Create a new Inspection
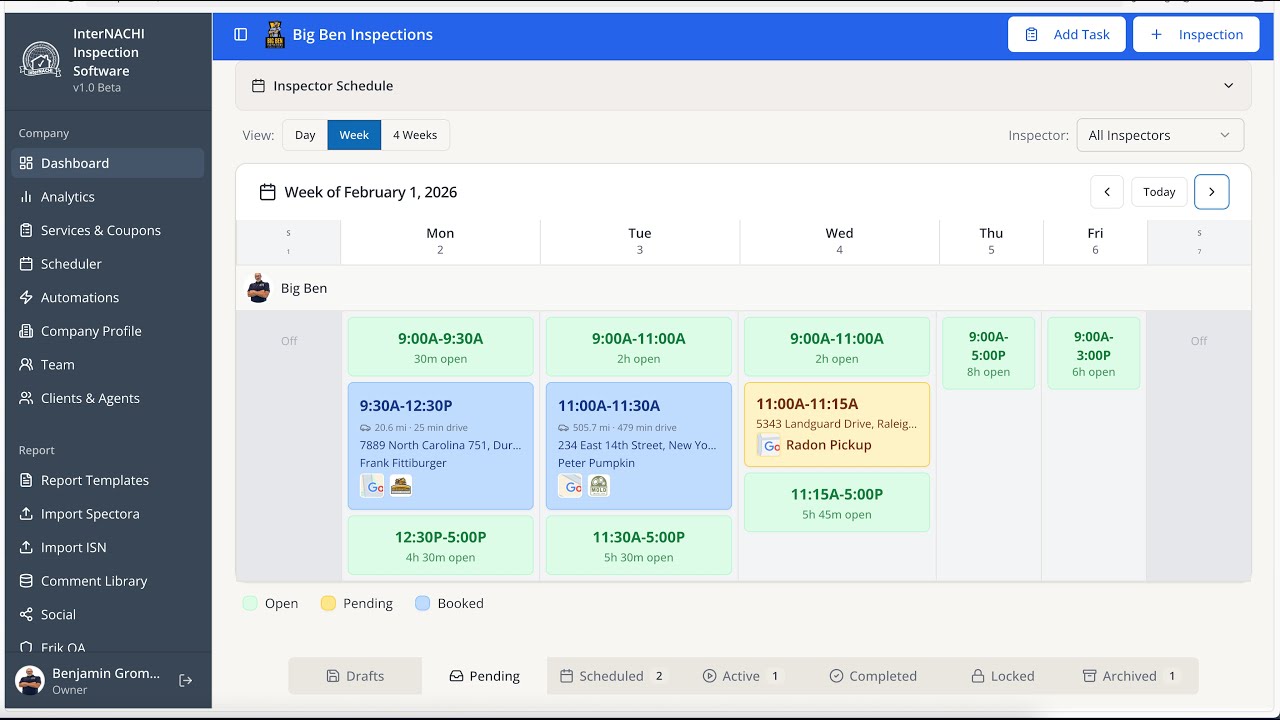Image resolution: width=1280 pixels, height=720 pixels. click(x=1196, y=34)
